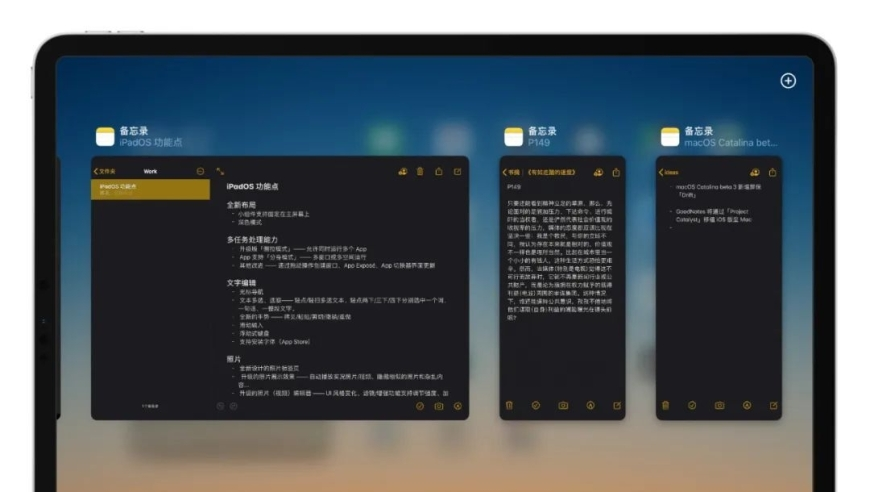Tap checklist icon in macOS Catalina window

tap(692, 405)
